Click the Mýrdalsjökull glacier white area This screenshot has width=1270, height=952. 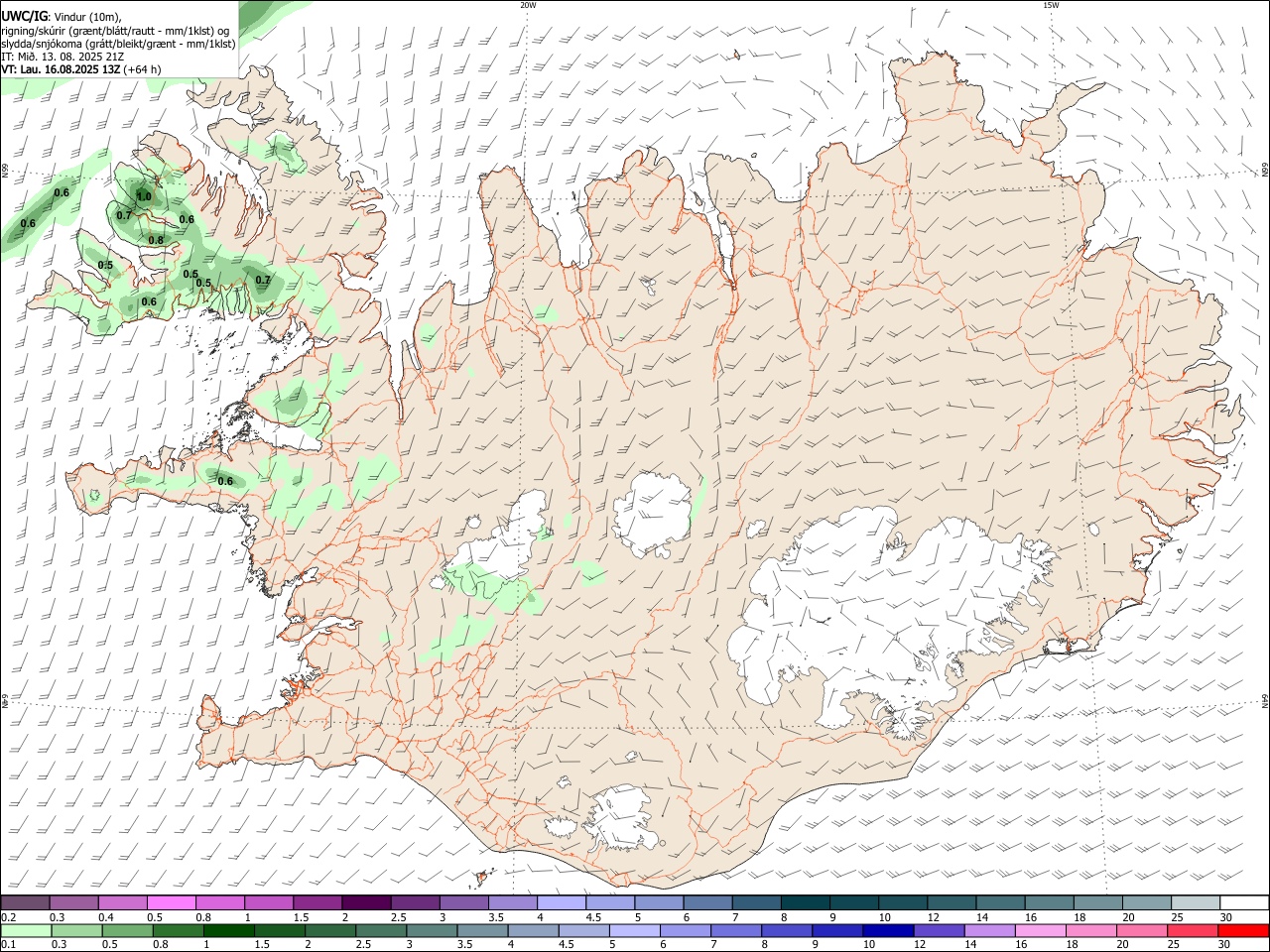tap(617, 818)
